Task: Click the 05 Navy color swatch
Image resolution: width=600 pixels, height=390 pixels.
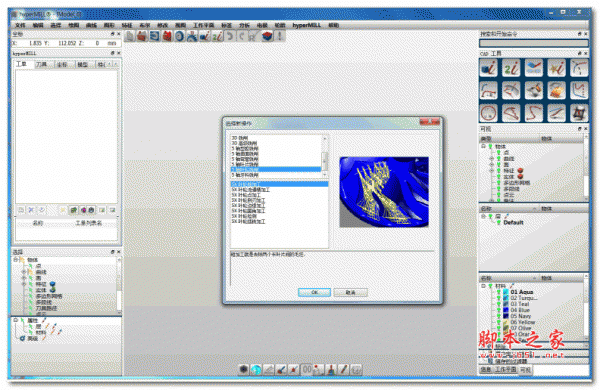Action: (506, 316)
